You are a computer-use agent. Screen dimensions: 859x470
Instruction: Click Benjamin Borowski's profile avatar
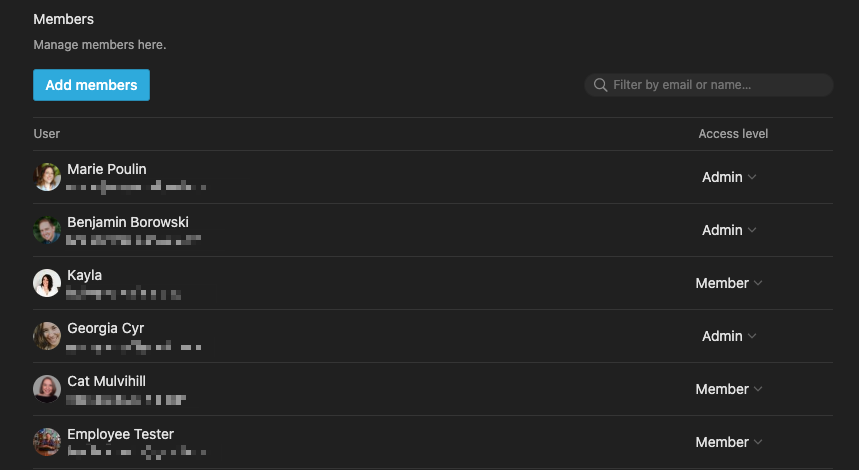pyautogui.click(x=47, y=230)
